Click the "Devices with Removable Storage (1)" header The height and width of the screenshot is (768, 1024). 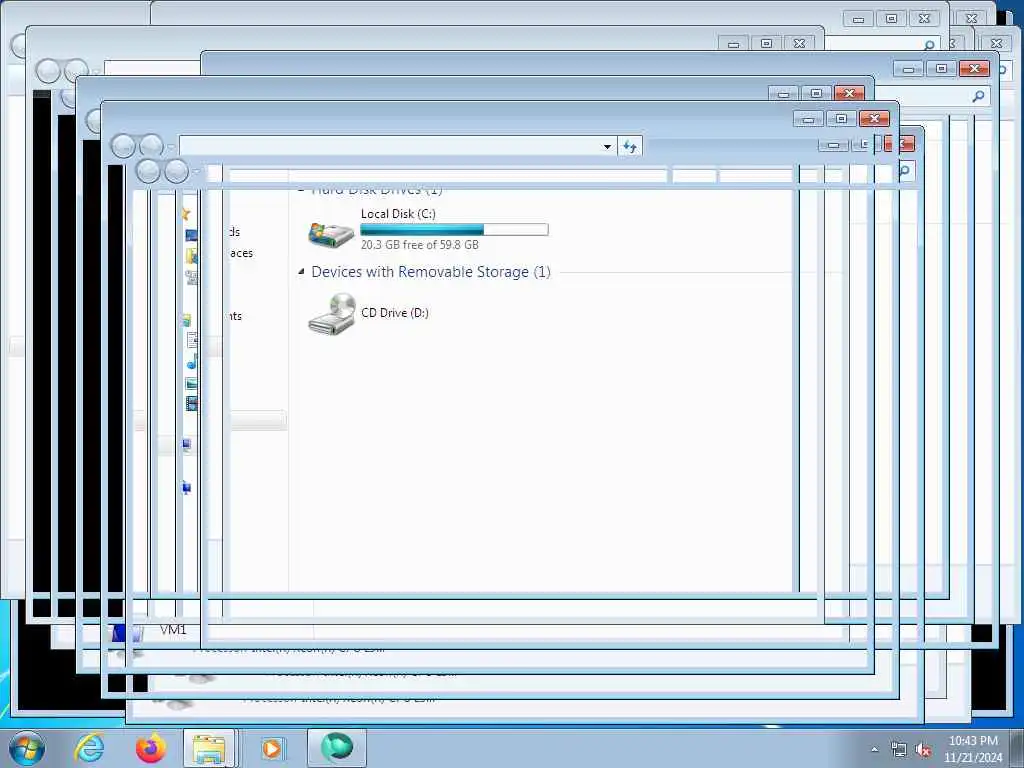point(431,272)
